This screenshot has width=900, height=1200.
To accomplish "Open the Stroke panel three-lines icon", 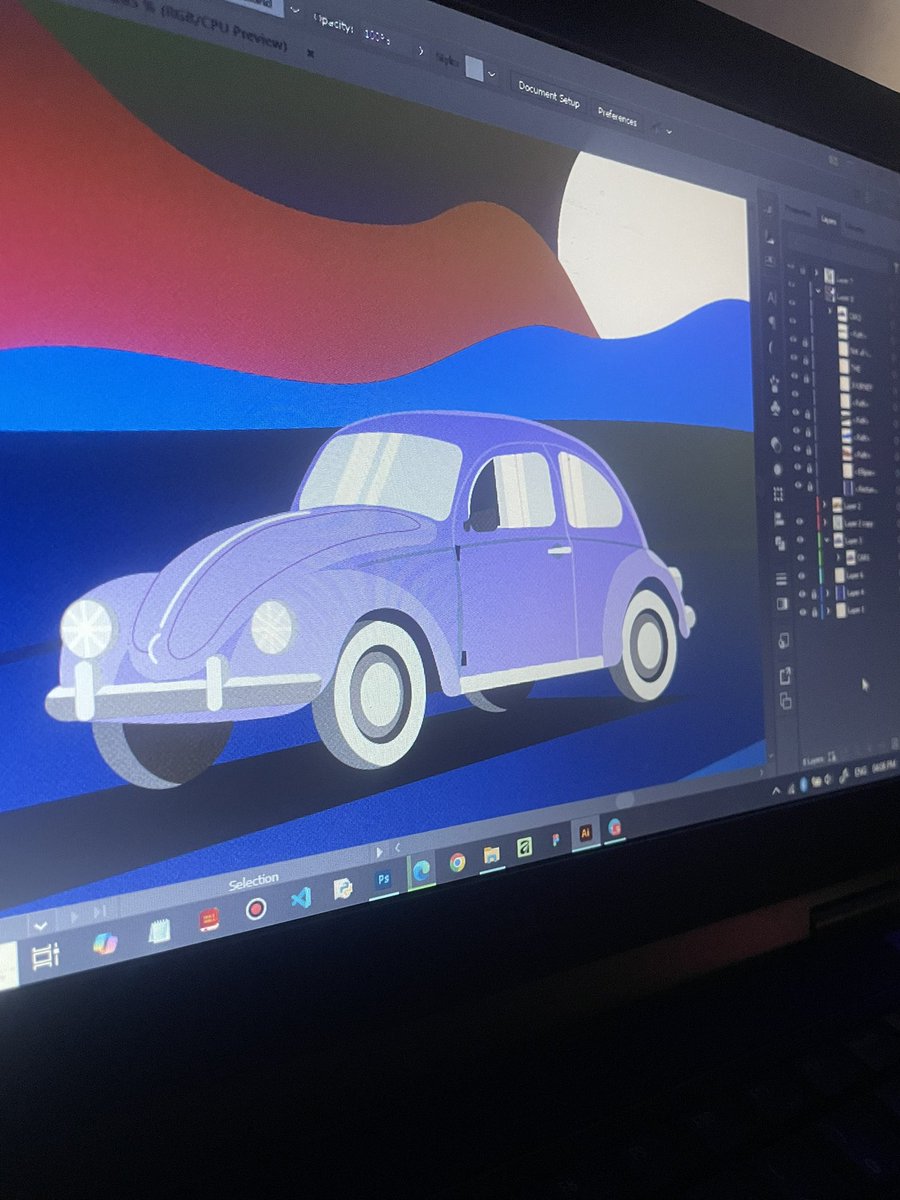I will 781,578.
